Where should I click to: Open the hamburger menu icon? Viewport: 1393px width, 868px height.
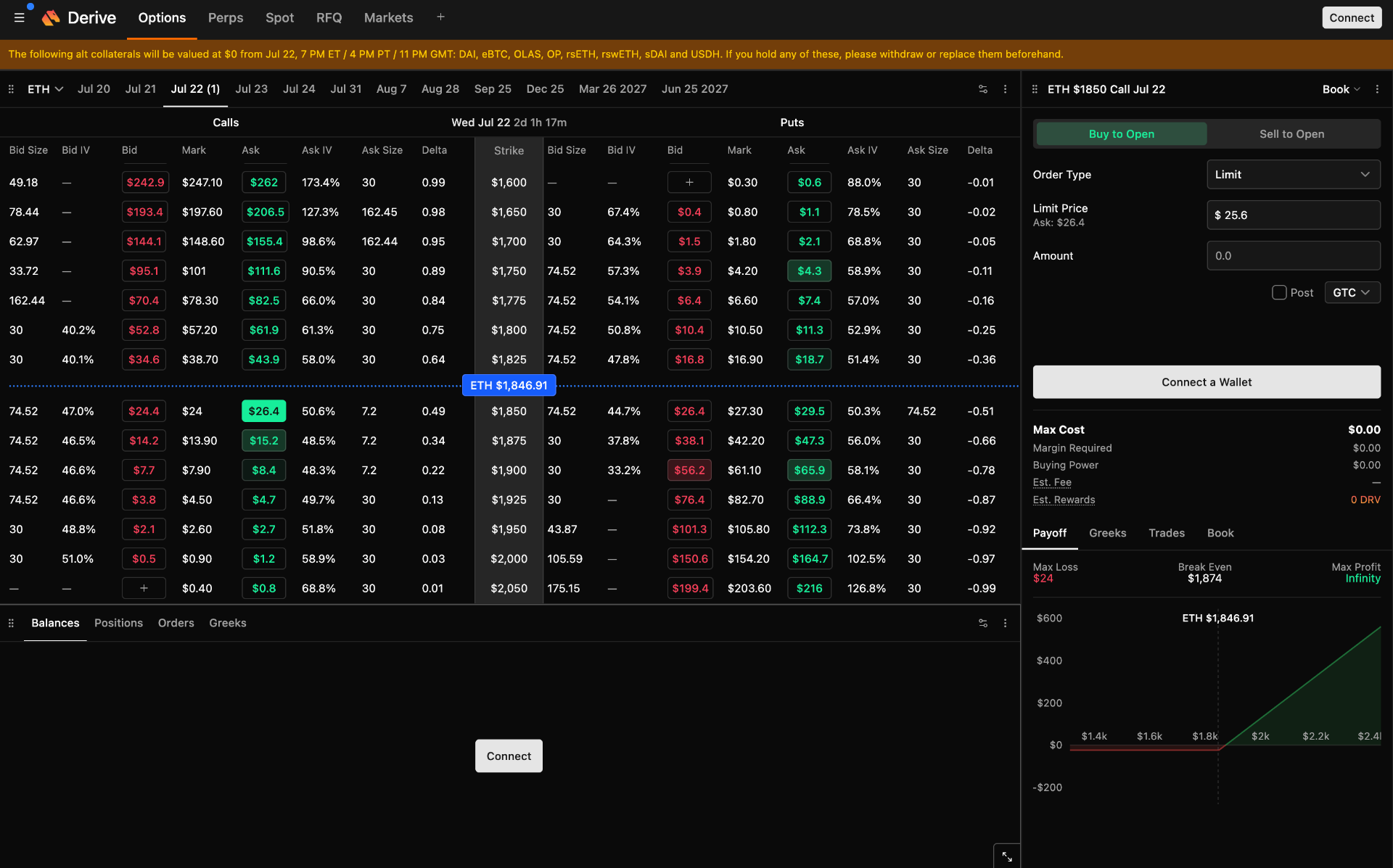point(20,17)
